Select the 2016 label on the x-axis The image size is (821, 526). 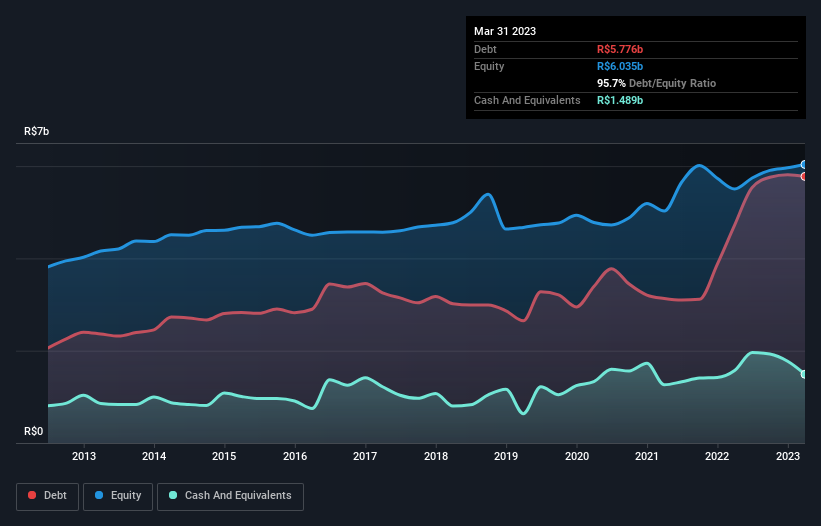[295, 456]
